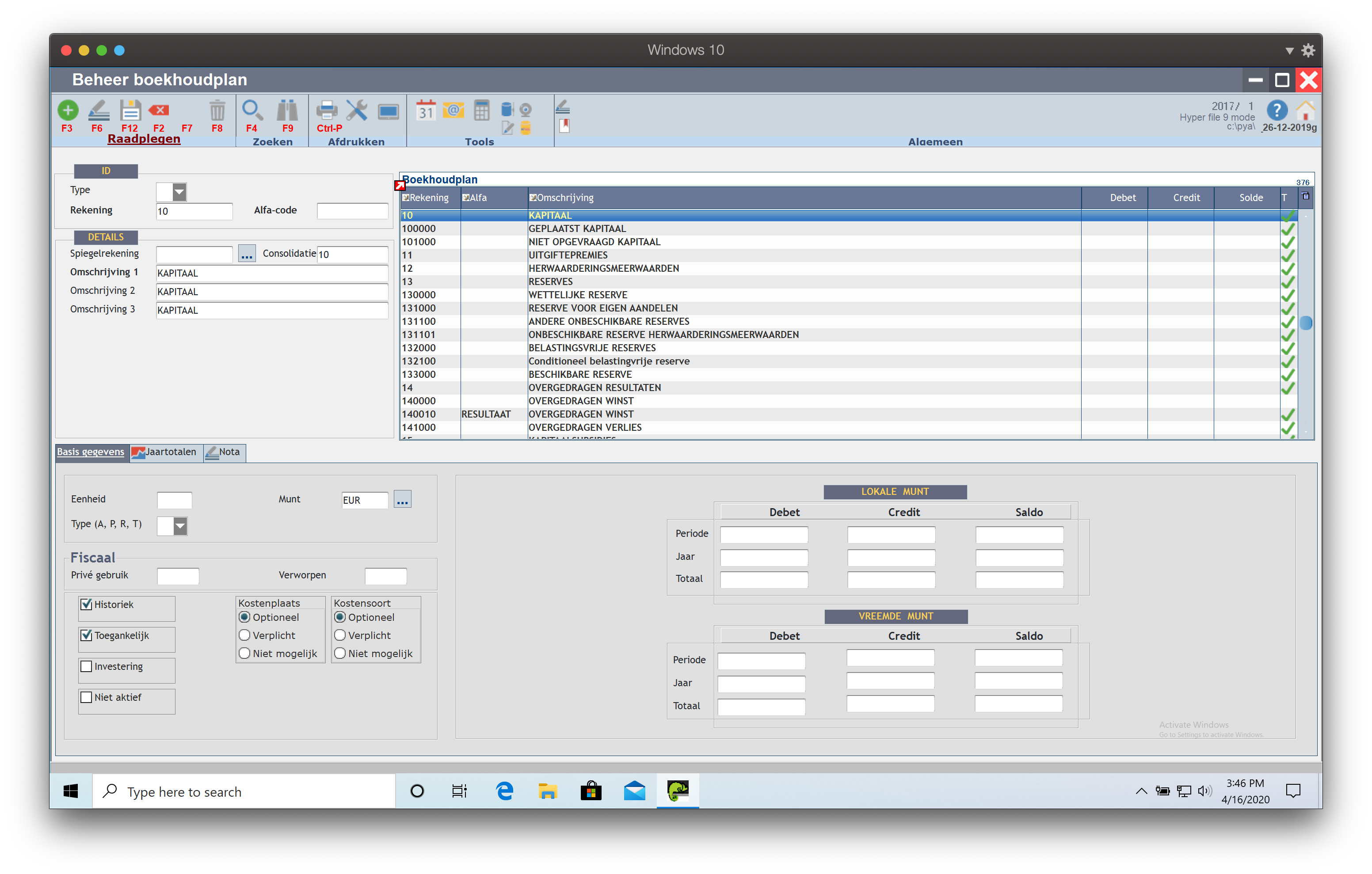Click the save diskette (F12) icon
Image resolution: width=1372 pixels, height=874 pixels.
[x=130, y=110]
